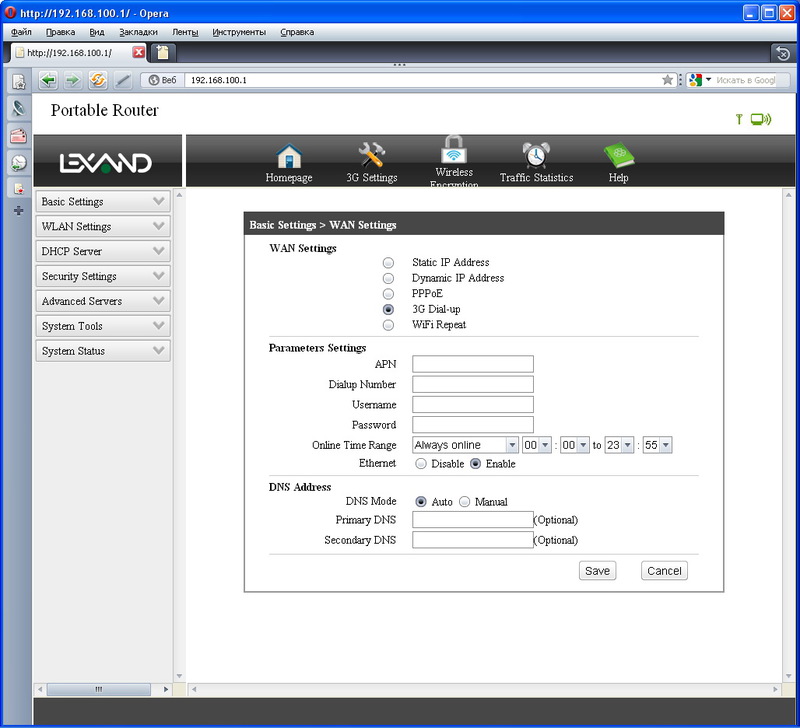Open the notes page panel in the sidebar
This screenshot has width=800, height=728.
[18, 189]
